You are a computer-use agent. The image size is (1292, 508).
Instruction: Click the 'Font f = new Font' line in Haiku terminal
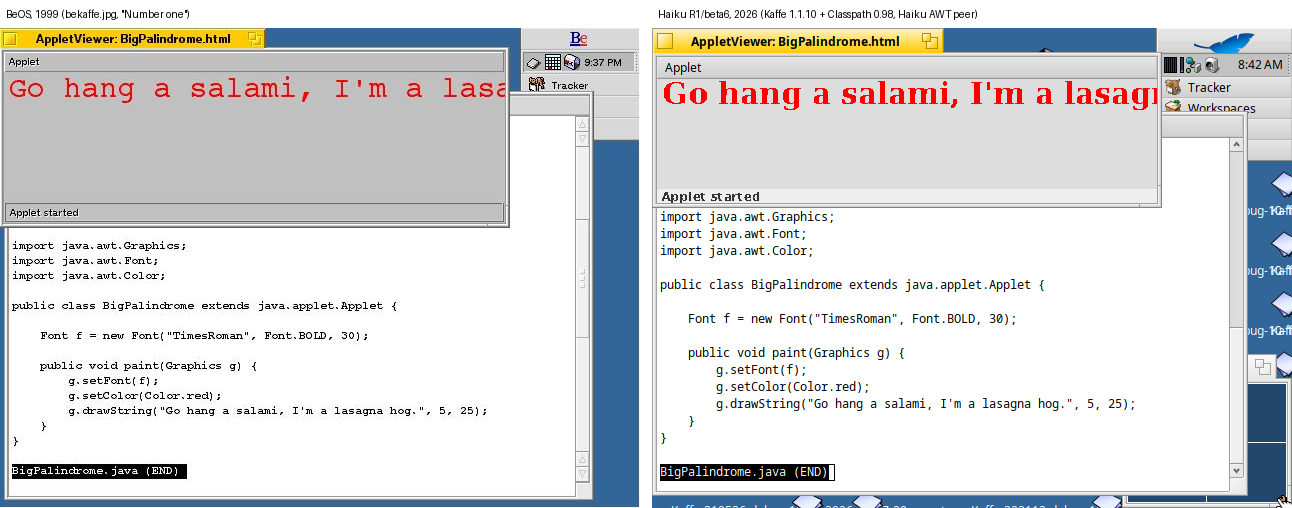point(852,319)
